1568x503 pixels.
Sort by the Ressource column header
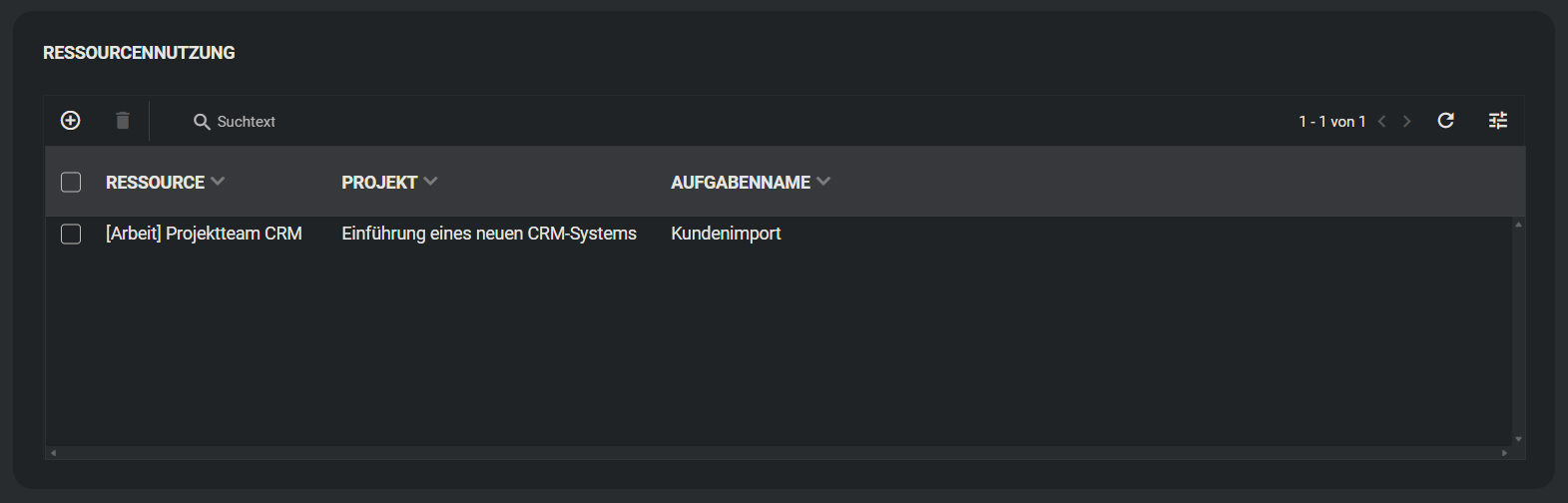[x=155, y=183]
